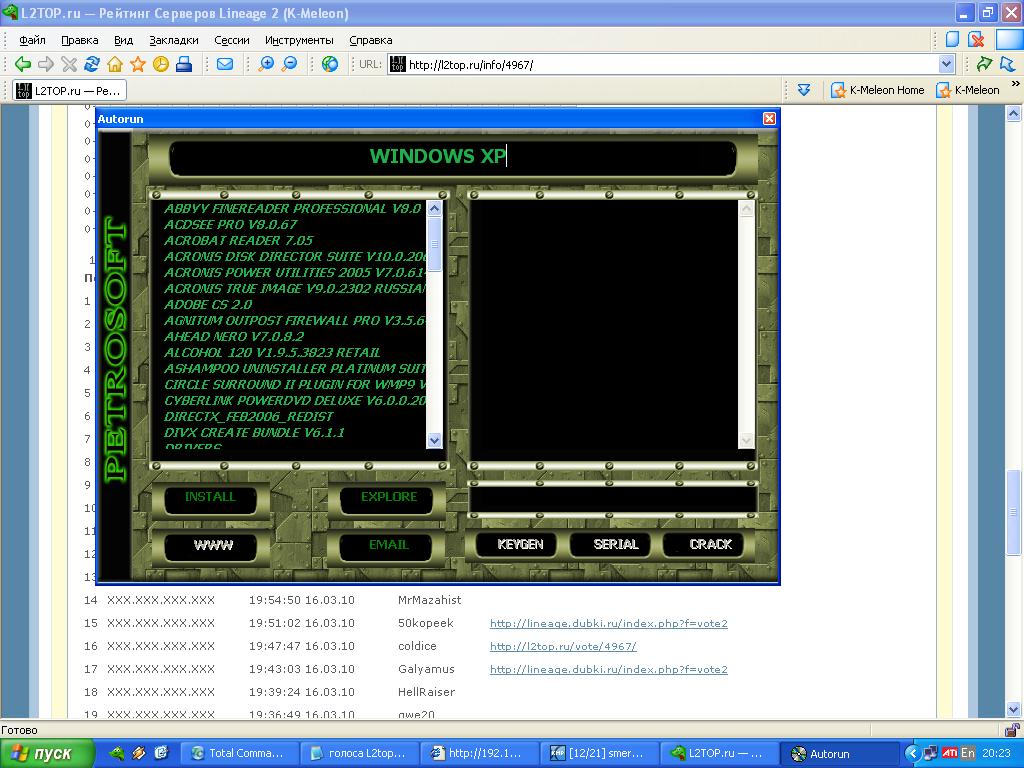The height and width of the screenshot is (768, 1024).
Task: Stop page loading with X icon
Action: click(69, 64)
